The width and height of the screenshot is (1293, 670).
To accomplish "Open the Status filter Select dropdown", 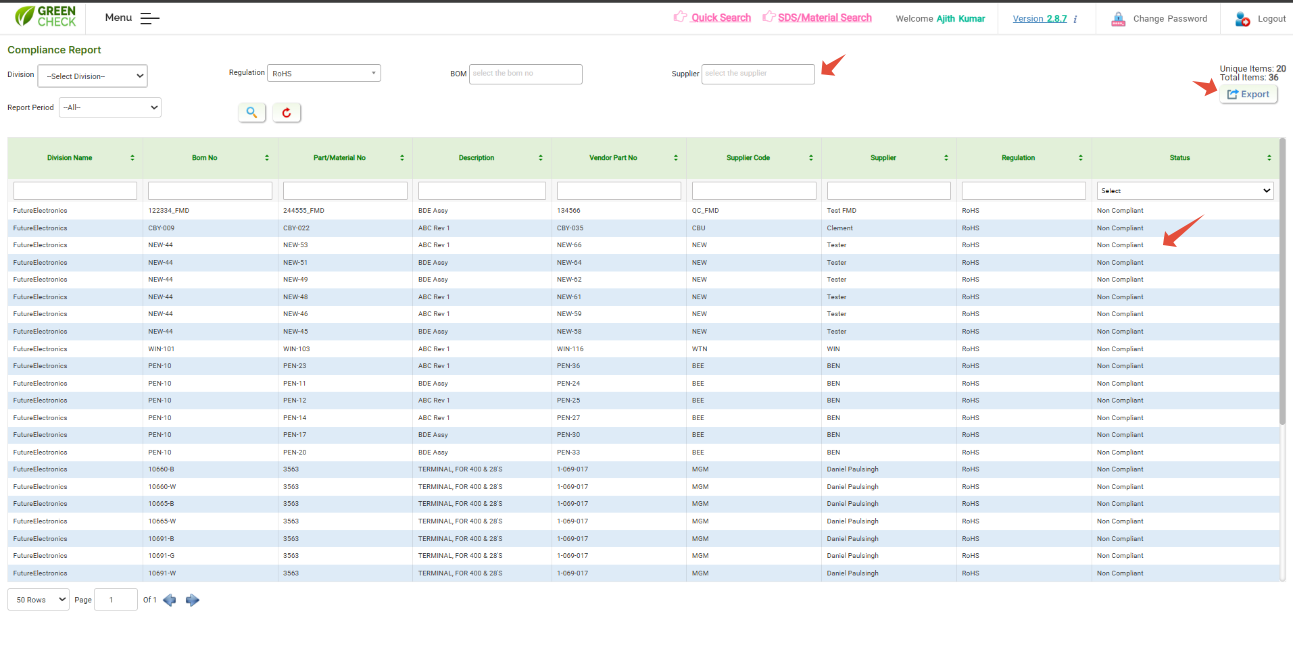I will point(1184,190).
